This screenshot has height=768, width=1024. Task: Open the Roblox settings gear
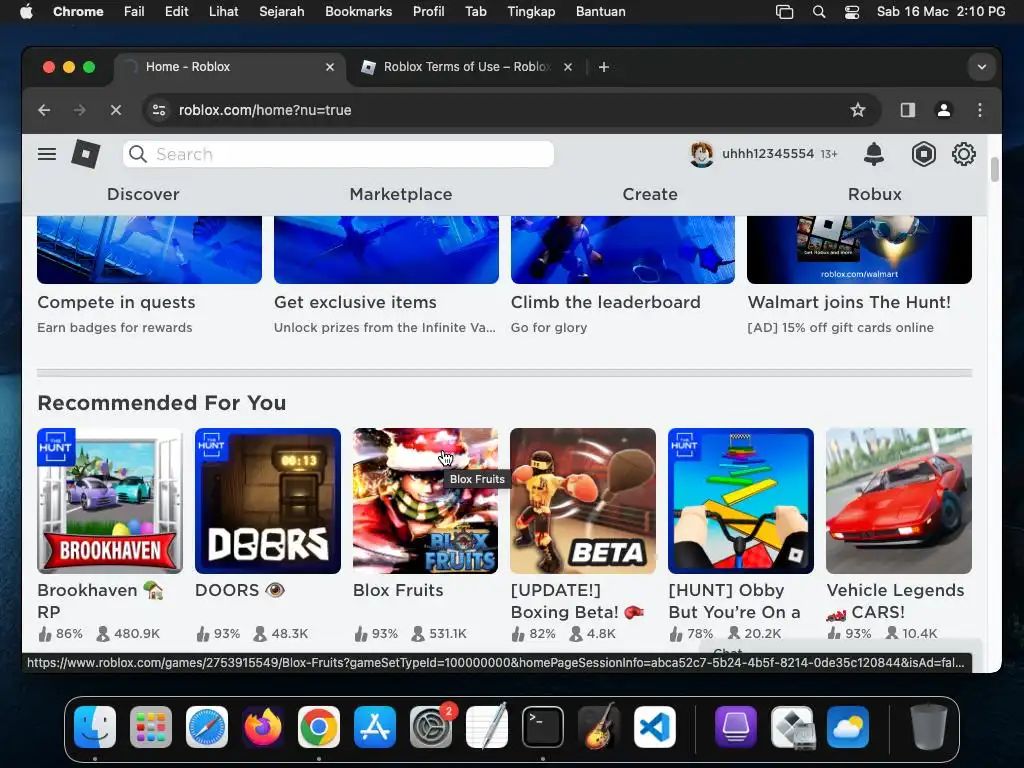pyautogui.click(x=963, y=154)
